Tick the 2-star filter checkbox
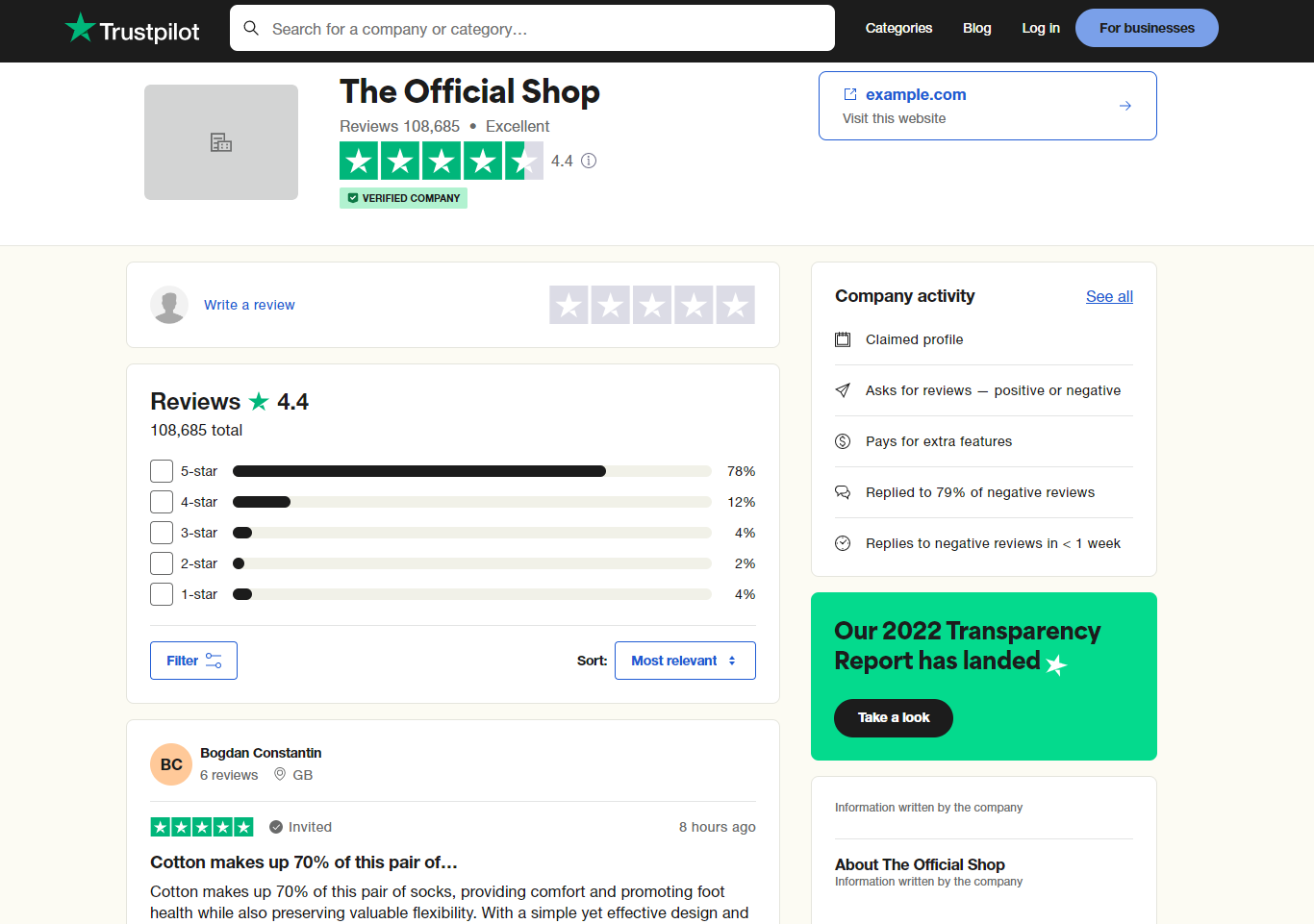Viewport: 1314px width, 924px height. (x=162, y=563)
